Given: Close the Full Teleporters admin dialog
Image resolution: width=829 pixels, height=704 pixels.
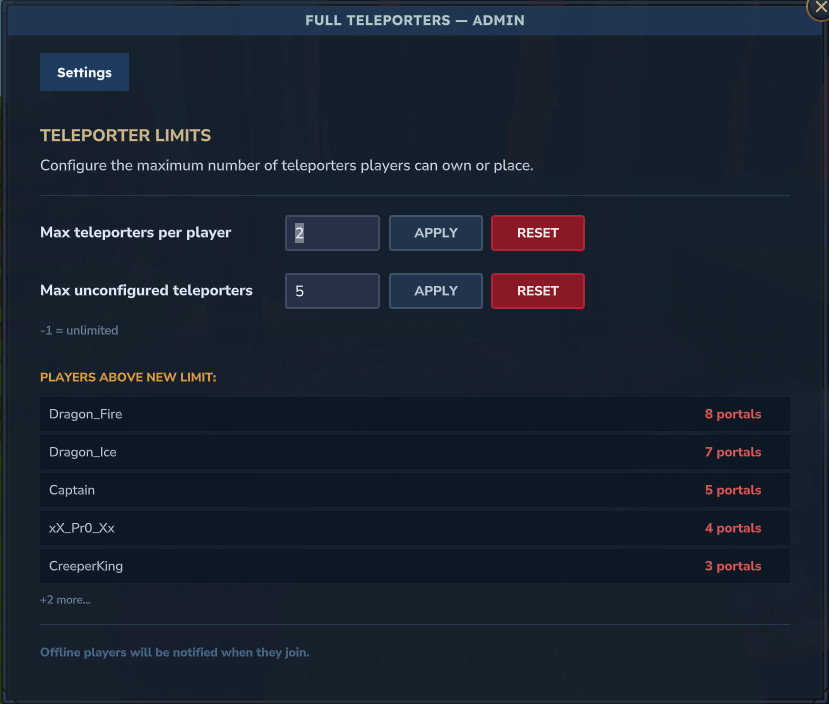Looking at the screenshot, I should tap(819, 7).
